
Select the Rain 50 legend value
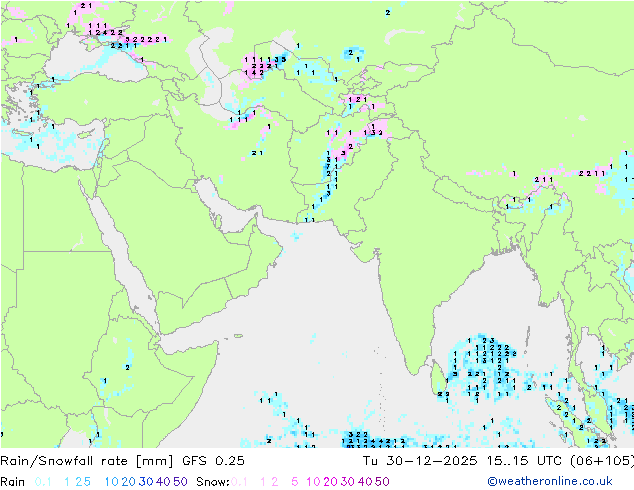pos(180,482)
